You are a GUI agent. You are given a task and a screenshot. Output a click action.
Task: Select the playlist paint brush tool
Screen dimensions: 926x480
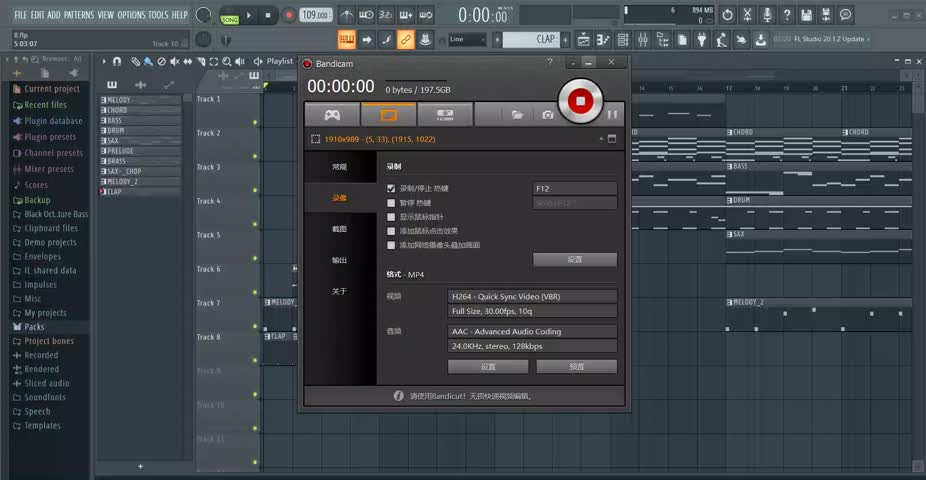[x=148, y=61]
